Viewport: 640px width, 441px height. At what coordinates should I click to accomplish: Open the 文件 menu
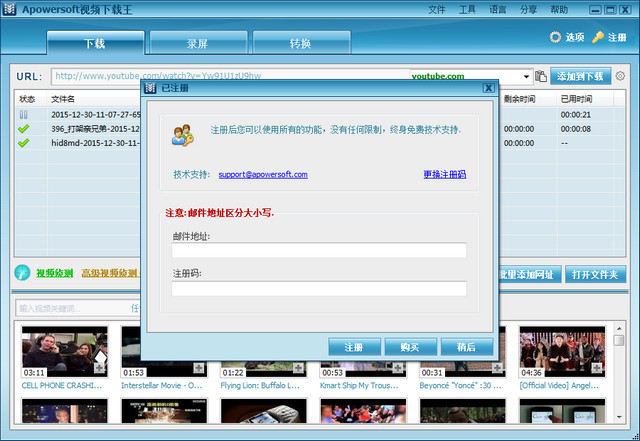(436, 9)
